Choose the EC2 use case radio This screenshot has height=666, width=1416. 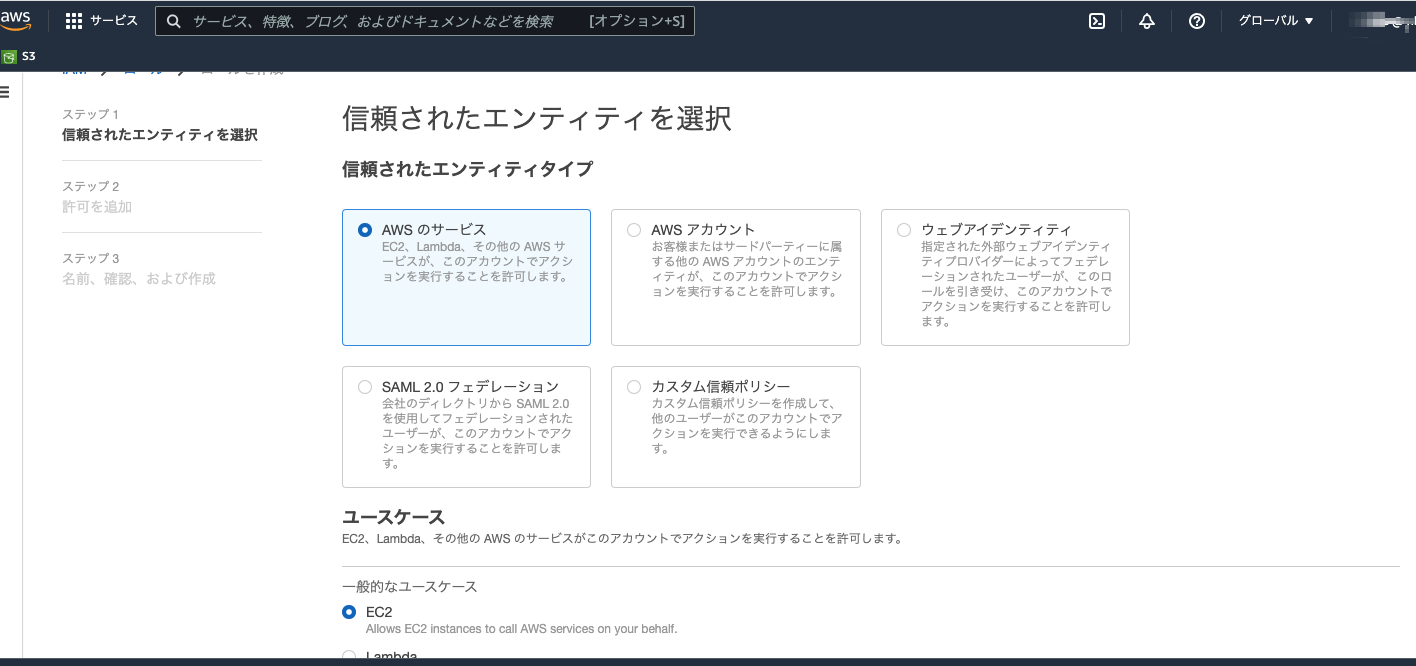click(x=349, y=612)
